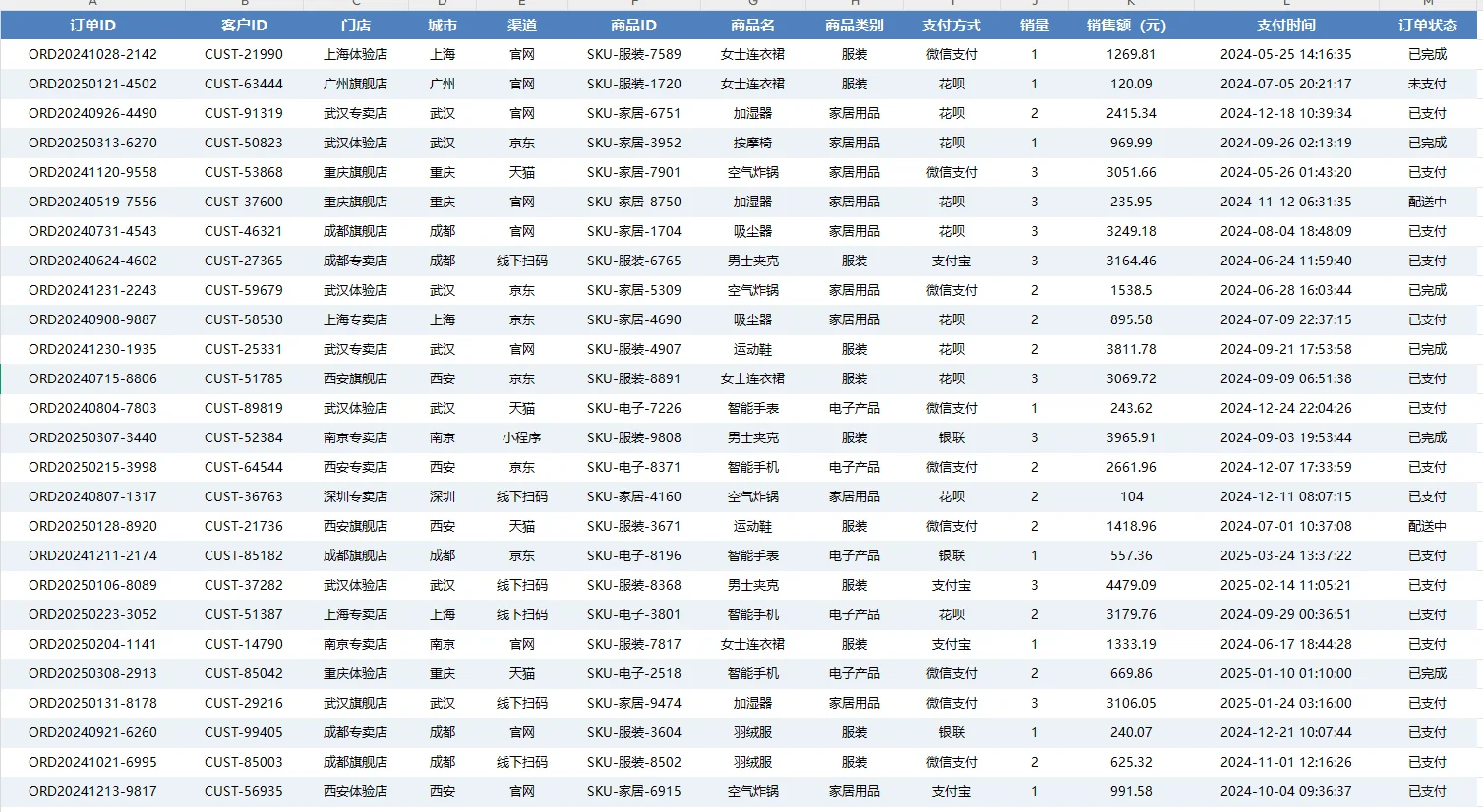Click the SKU-电子-7226 cell
The width and height of the screenshot is (1483, 812).
coord(632,408)
